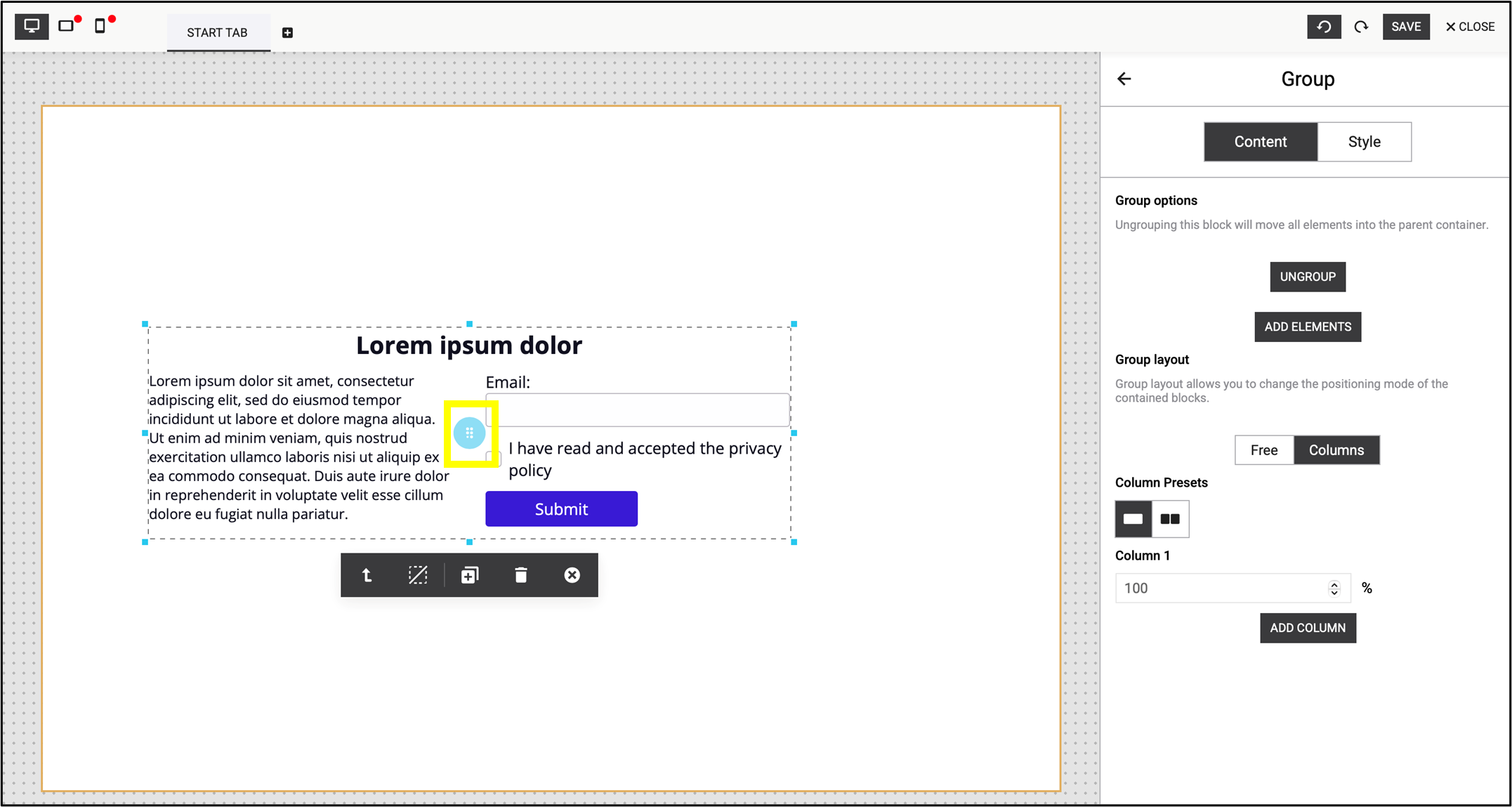
Task: Select the START TAB tab
Action: click(x=217, y=33)
